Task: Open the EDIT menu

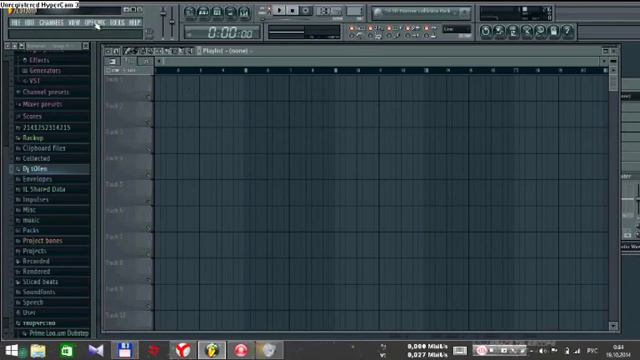Action: 29,22
